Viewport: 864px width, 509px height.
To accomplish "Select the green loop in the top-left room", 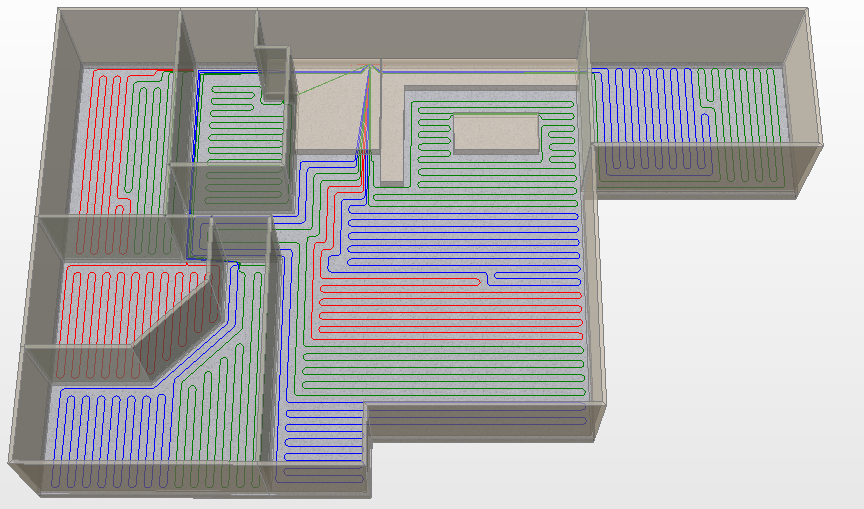I will click(151, 130).
